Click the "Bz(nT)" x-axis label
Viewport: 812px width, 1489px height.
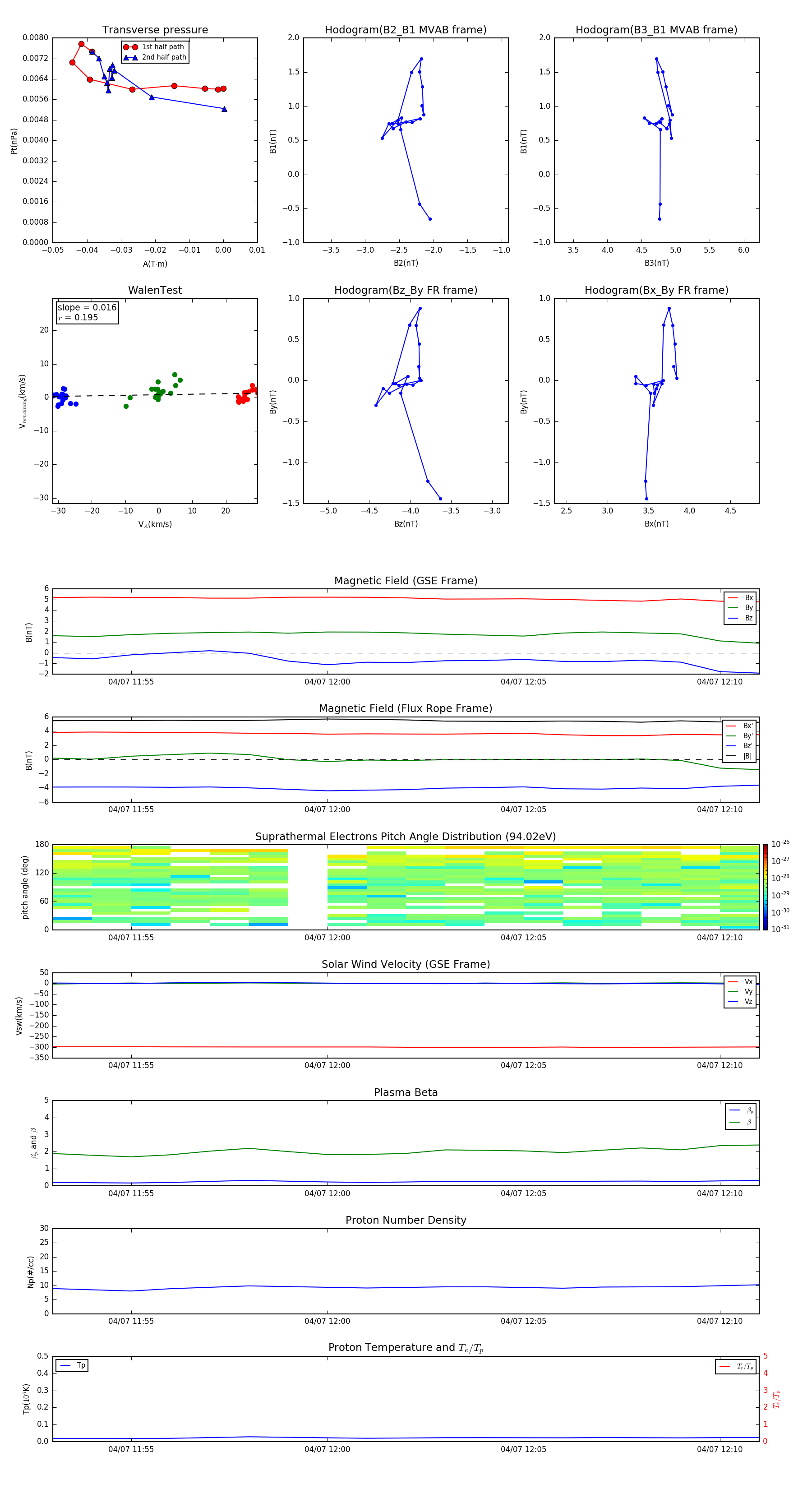(406, 524)
